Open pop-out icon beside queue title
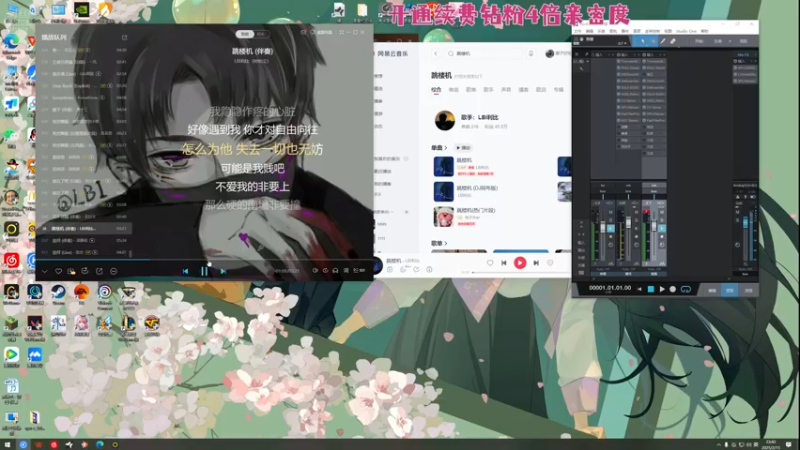 124,37
